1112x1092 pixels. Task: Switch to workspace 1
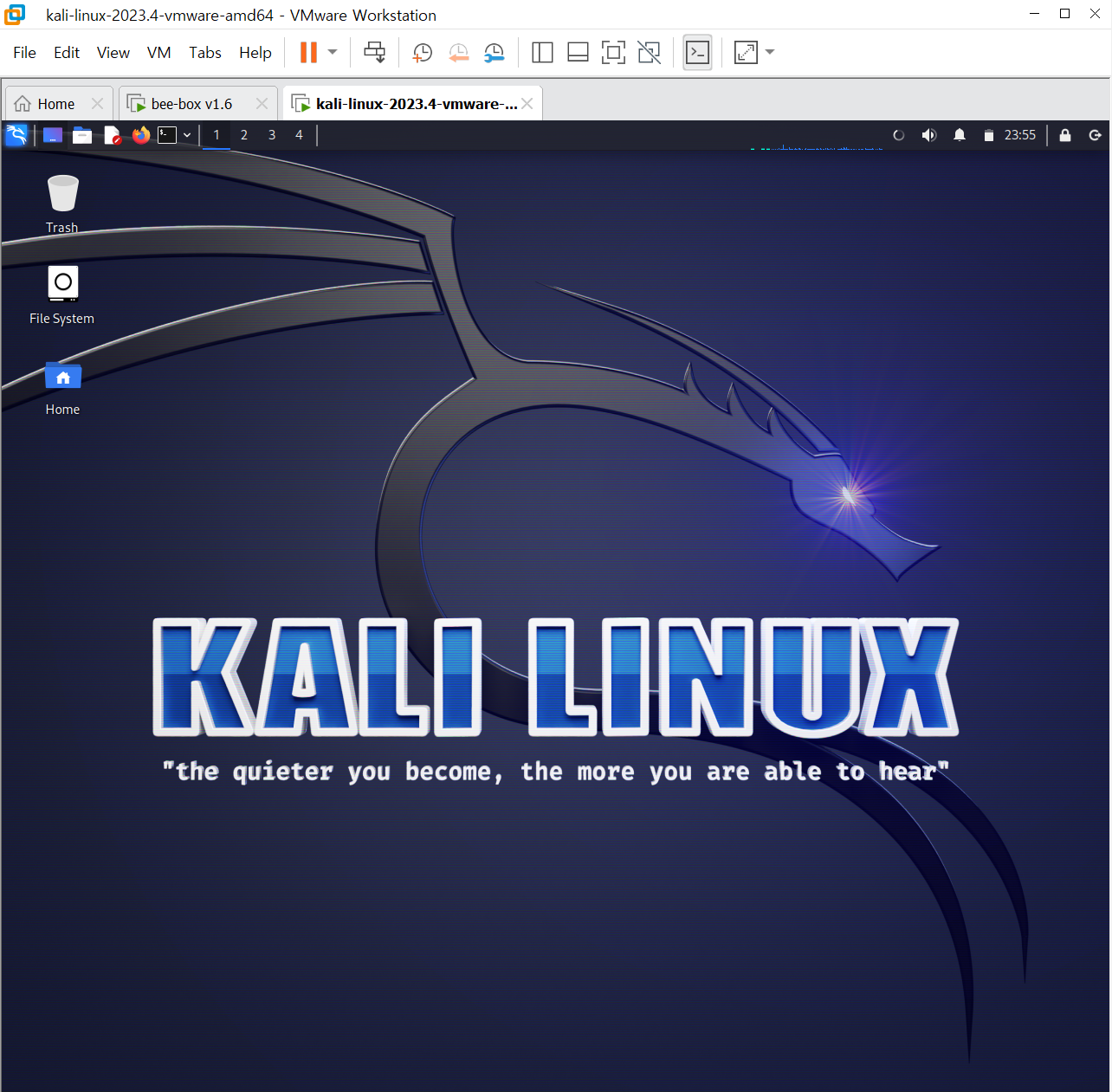217,135
